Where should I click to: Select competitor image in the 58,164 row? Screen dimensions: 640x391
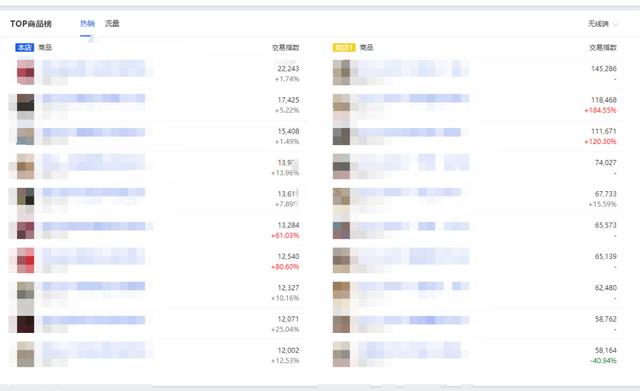click(x=341, y=354)
